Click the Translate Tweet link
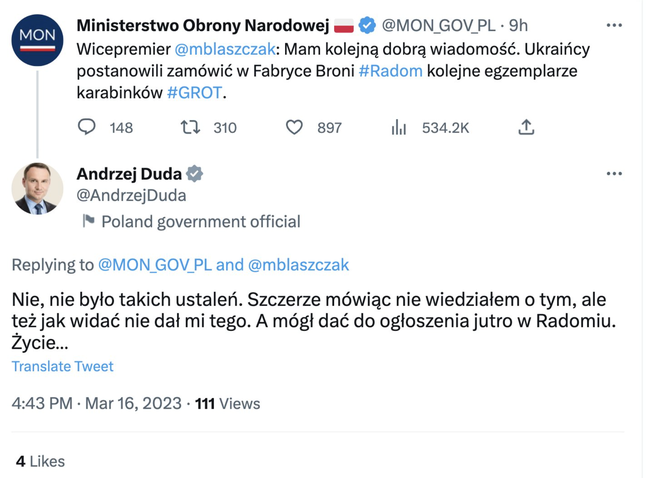The height and width of the screenshot is (478, 654). pyautogui.click(x=62, y=367)
